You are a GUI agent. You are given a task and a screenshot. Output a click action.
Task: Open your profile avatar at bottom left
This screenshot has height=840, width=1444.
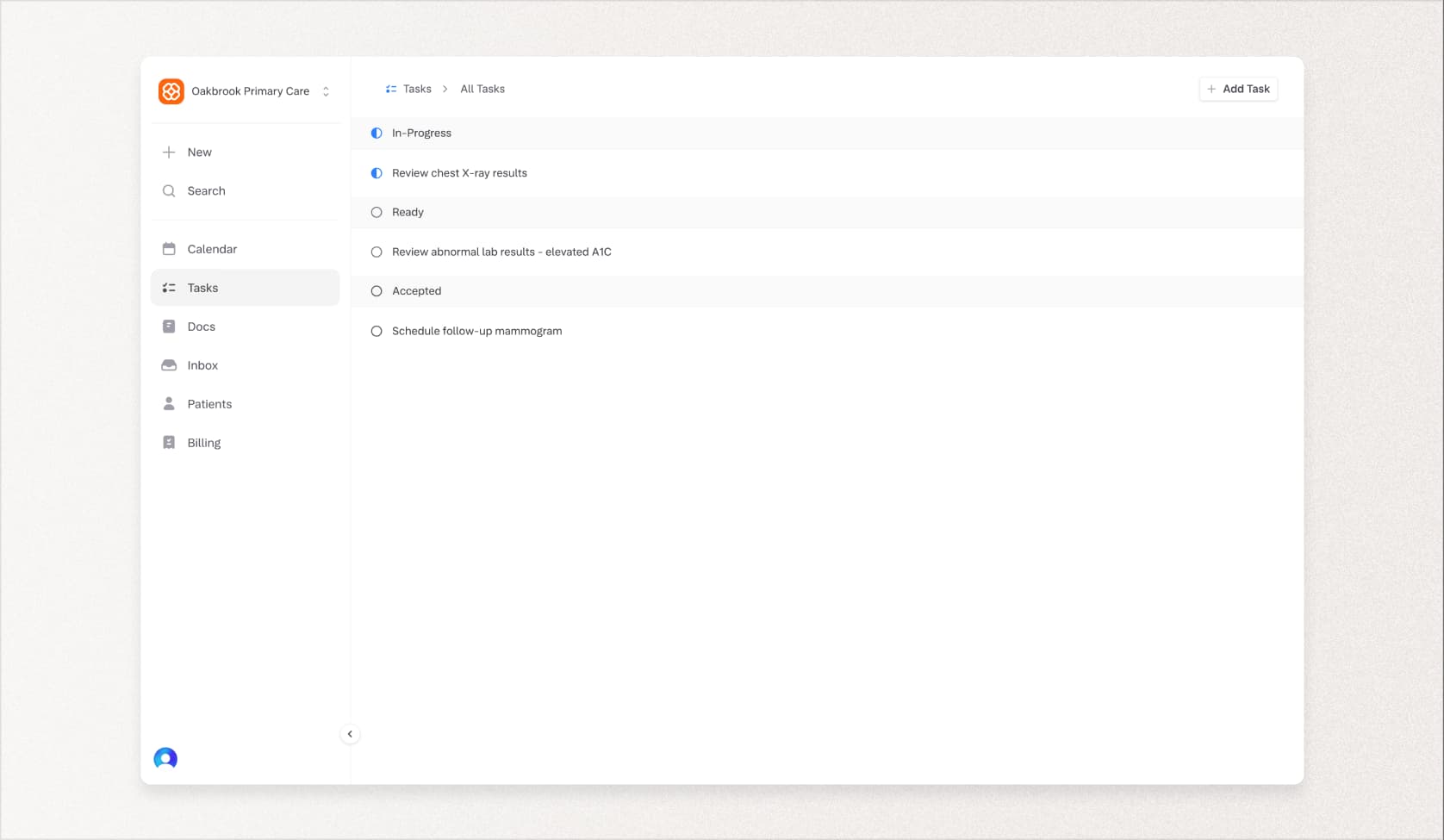165,758
